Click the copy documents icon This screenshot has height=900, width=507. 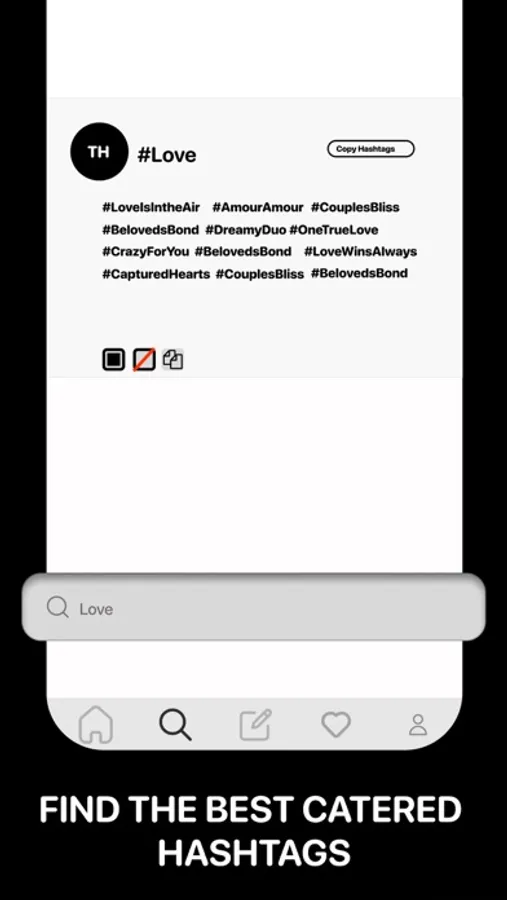click(x=173, y=359)
